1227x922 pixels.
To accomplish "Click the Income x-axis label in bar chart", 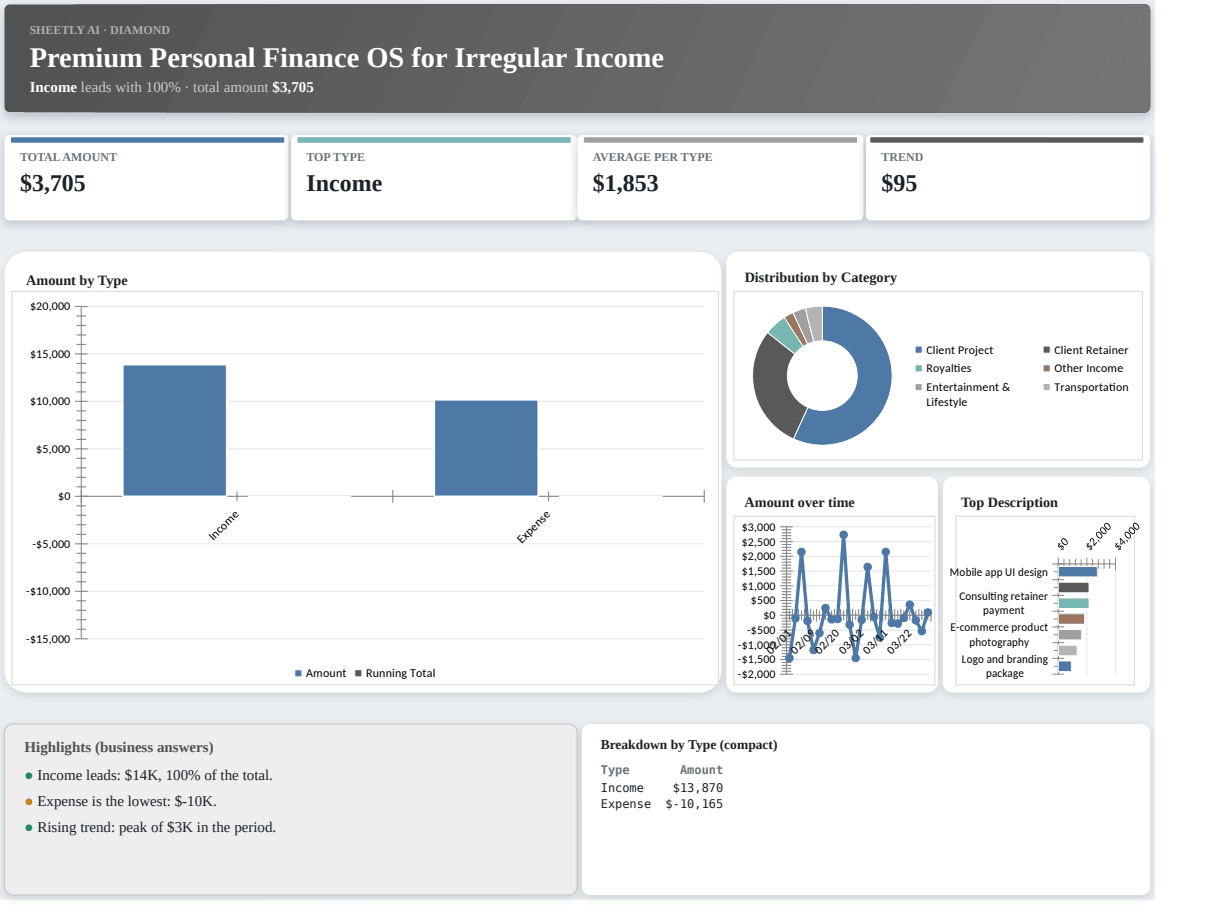I will (223, 526).
